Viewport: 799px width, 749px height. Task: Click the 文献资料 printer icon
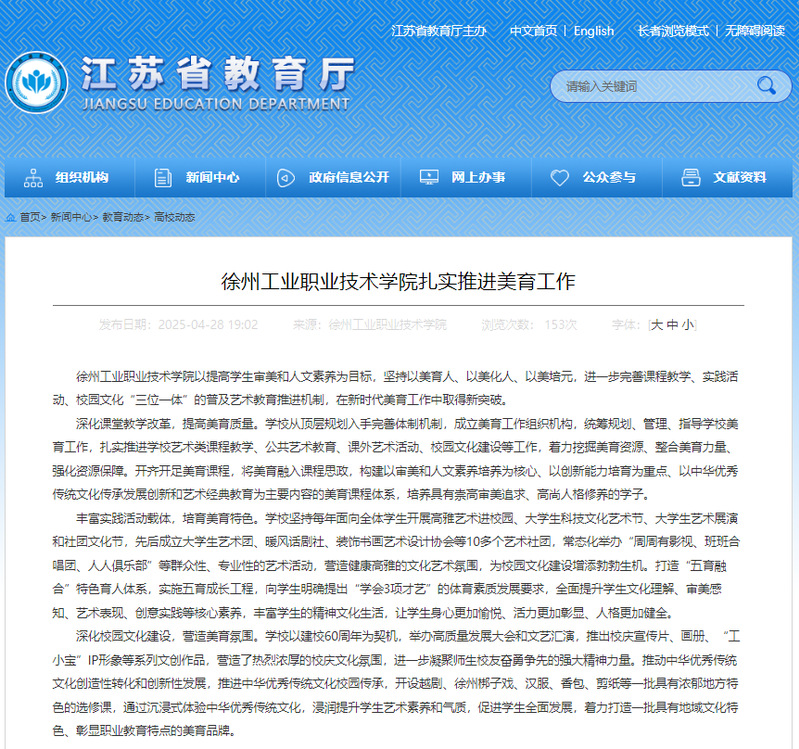[690, 178]
